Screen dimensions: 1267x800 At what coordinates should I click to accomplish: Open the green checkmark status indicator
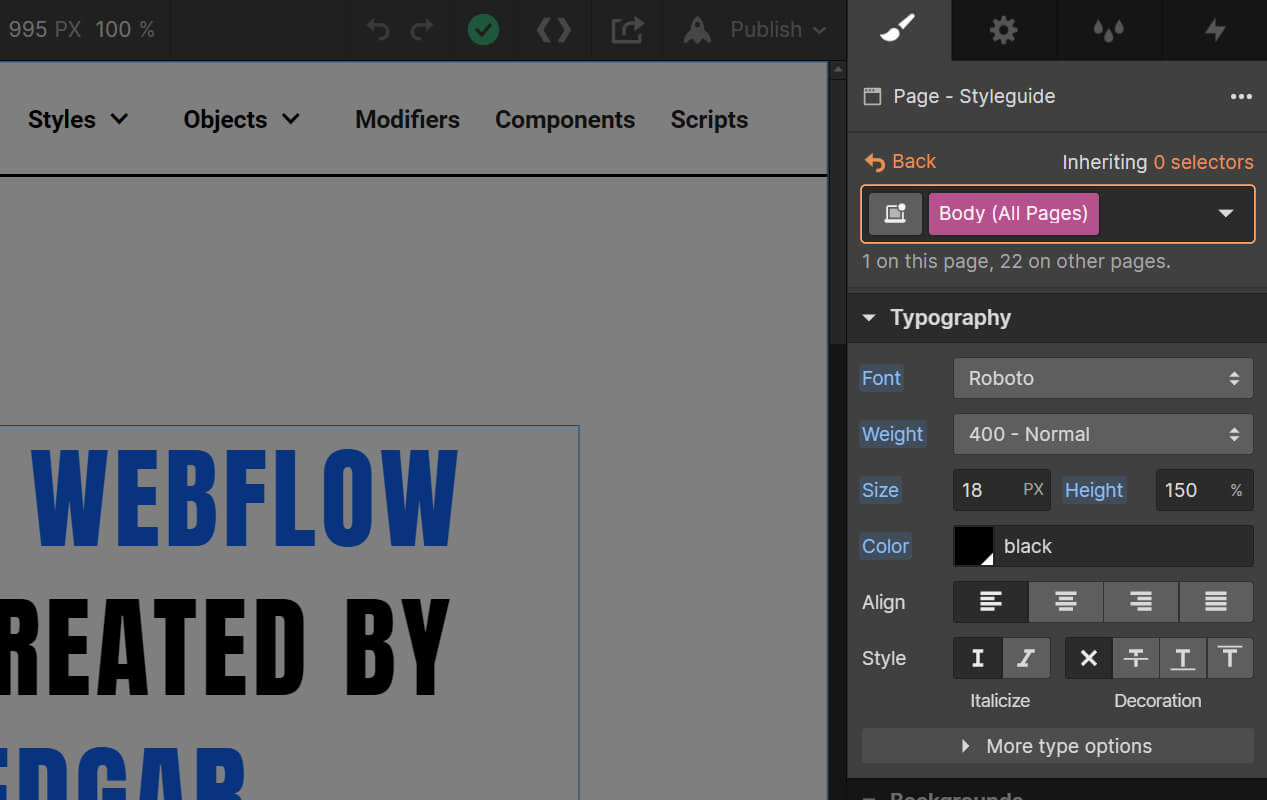(x=483, y=30)
